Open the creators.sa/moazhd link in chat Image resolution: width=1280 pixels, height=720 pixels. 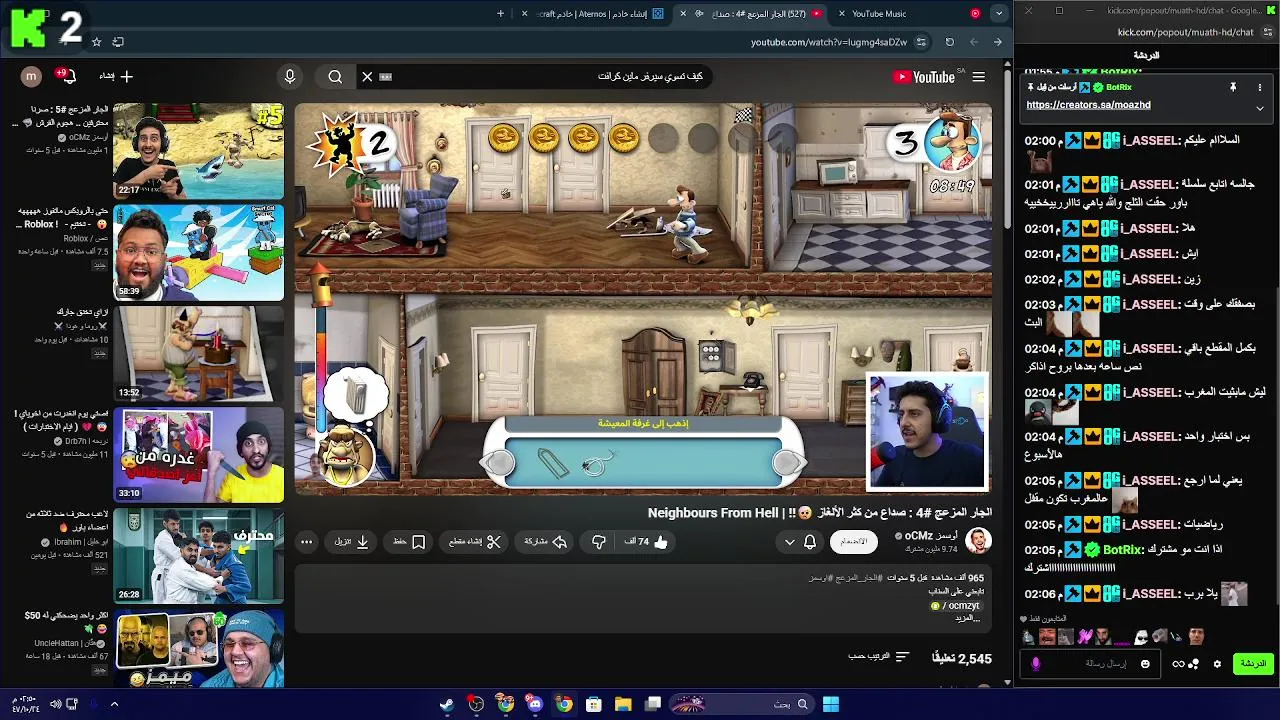(x=1088, y=105)
